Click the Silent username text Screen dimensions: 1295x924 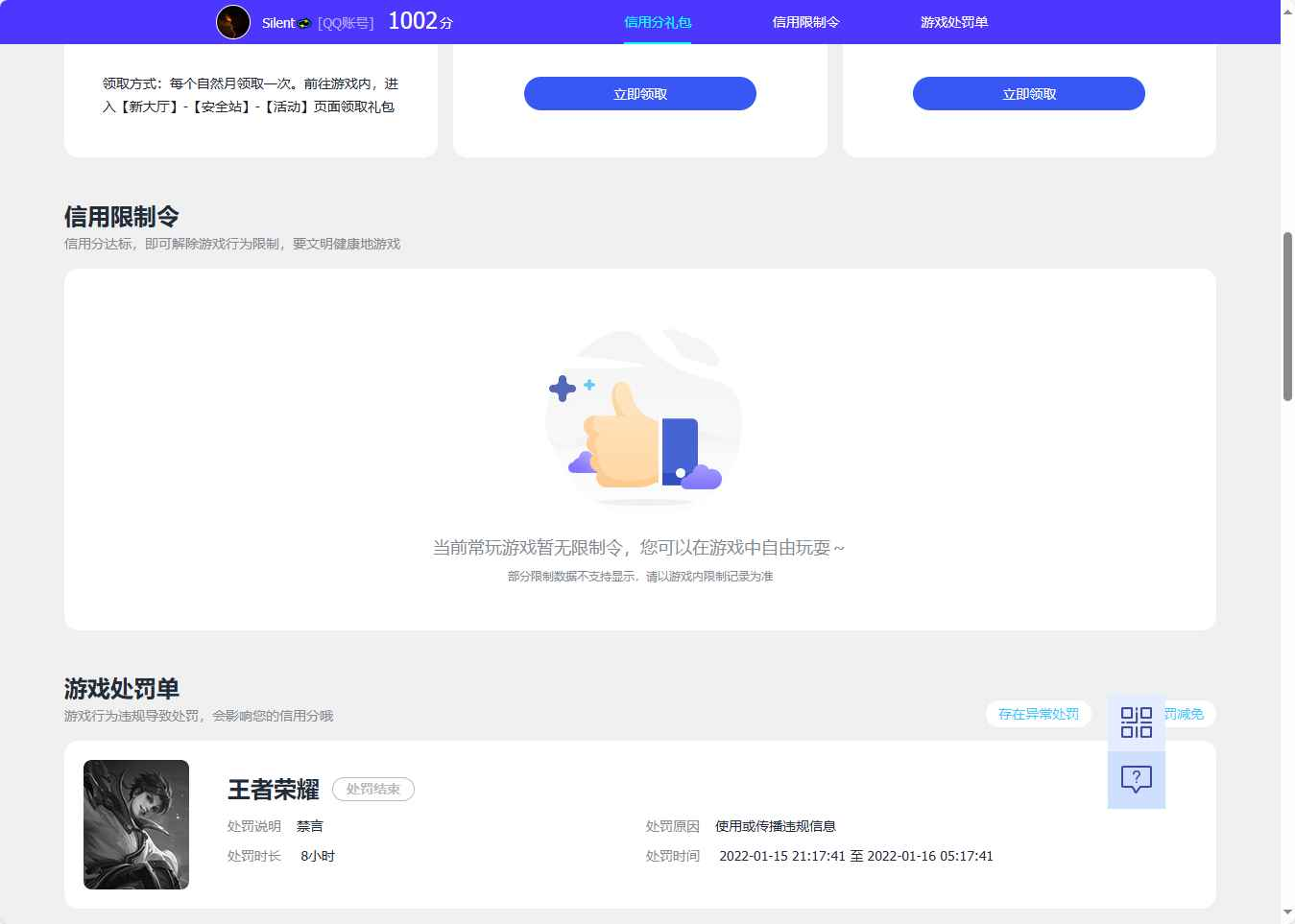point(278,23)
